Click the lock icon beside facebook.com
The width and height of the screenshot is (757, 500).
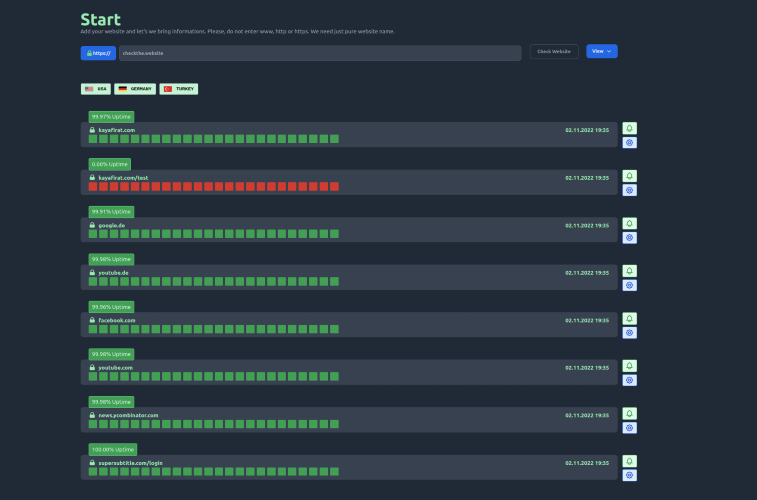pos(92,320)
